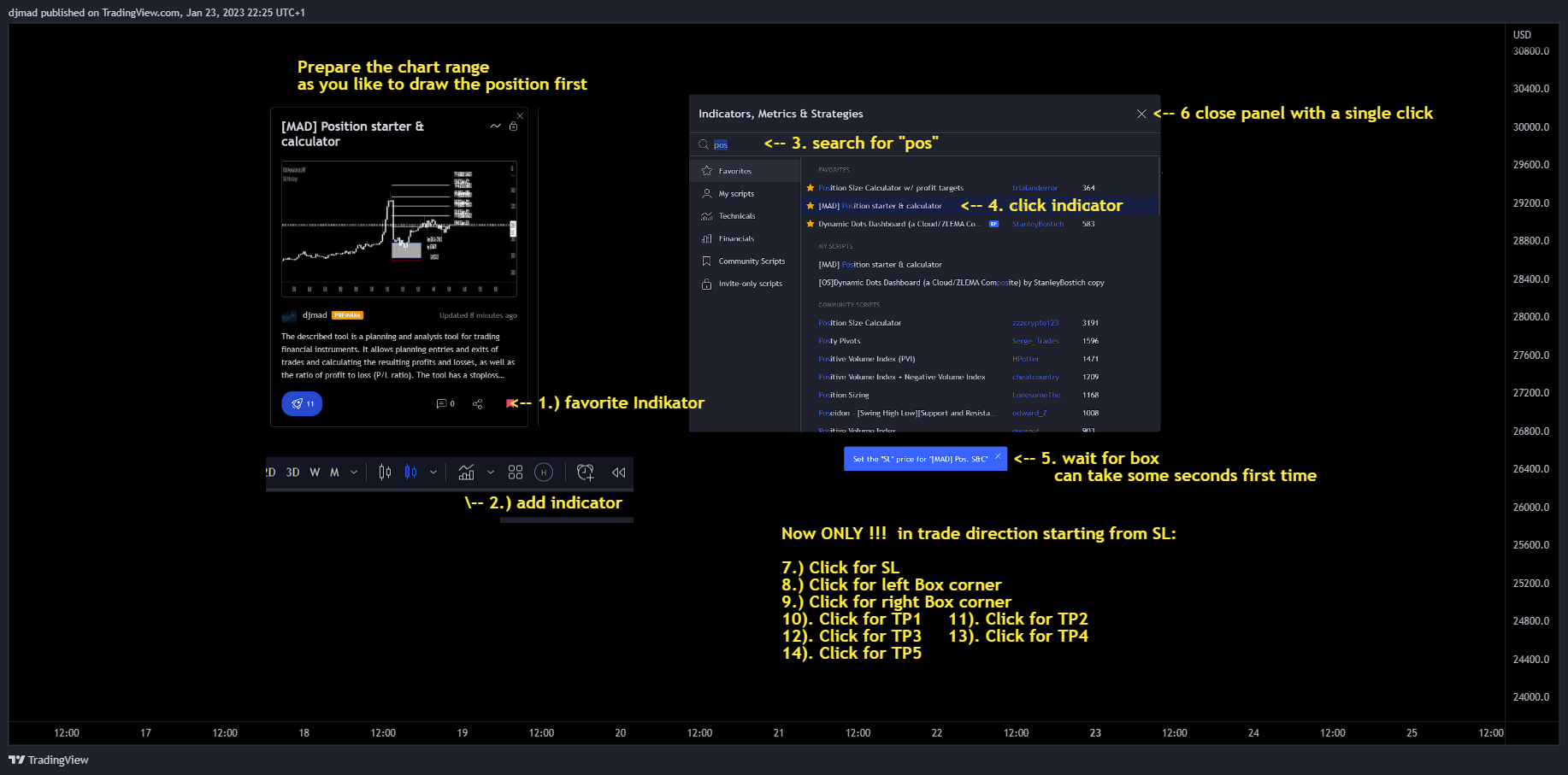Image resolution: width=1568 pixels, height=775 pixels.
Task: Click the EP badge on Dynamic Dots Dashboard
Action: tap(993, 224)
